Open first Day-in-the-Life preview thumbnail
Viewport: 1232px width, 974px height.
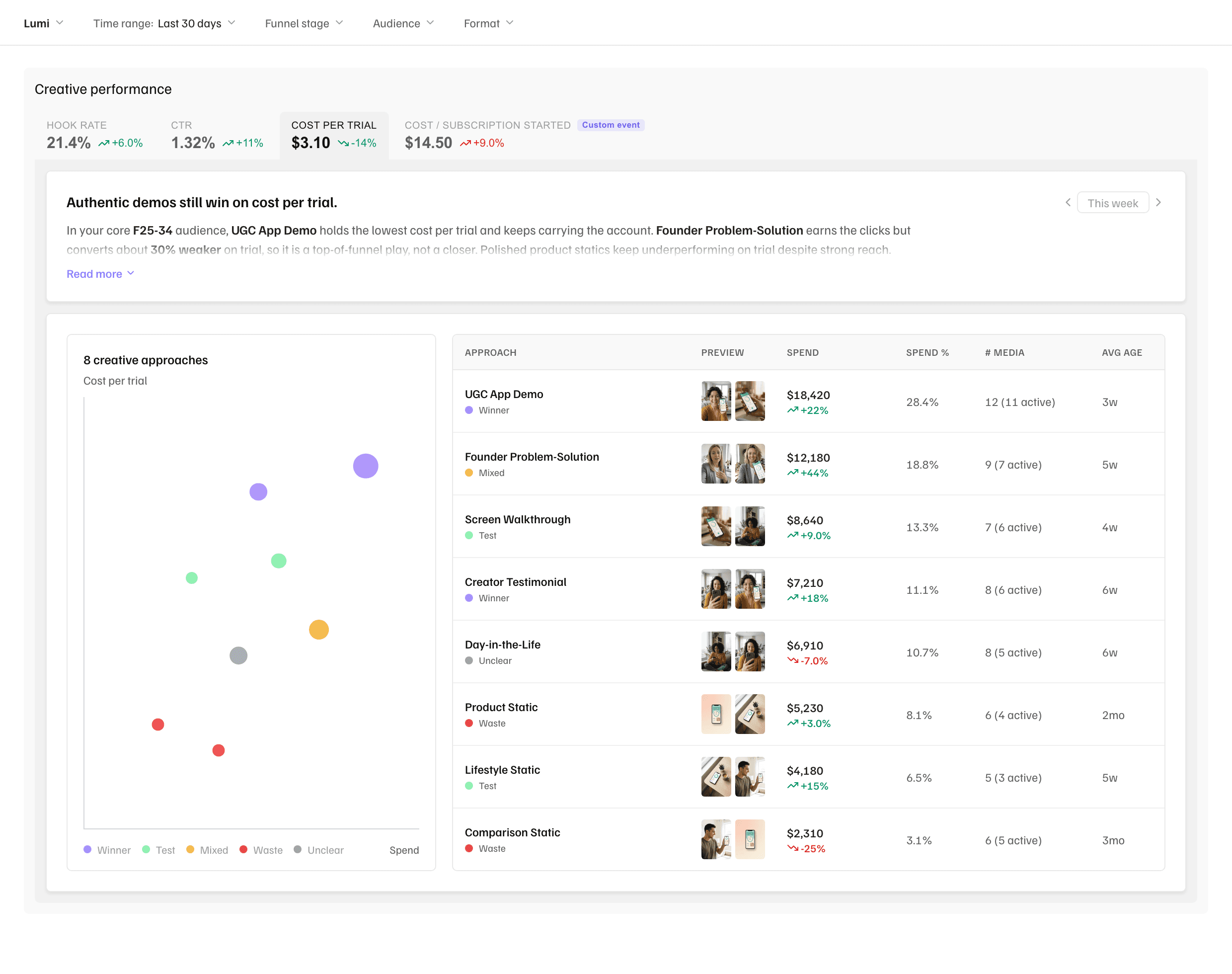click(716, 652)
